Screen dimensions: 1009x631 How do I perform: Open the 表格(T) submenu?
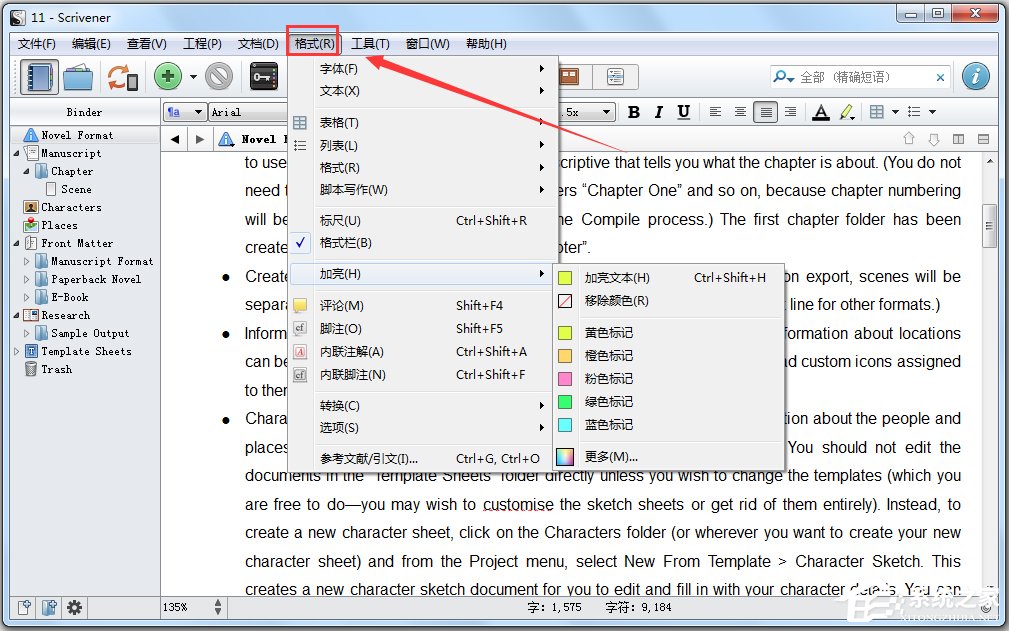423,122
